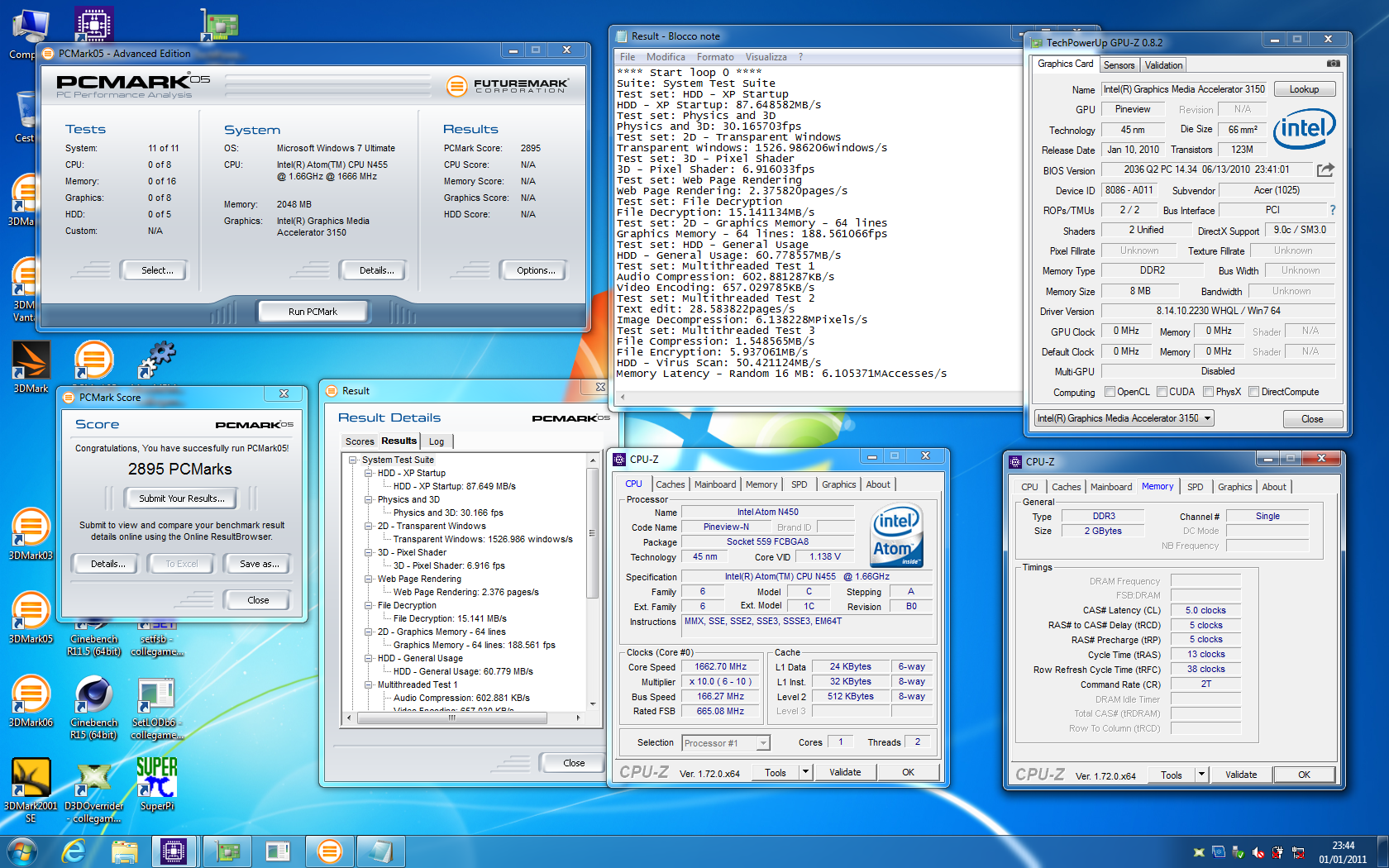The width and height of the screenshot is (1389, 868).
Task: Click Close button in GPU-Z
Action: [1312, 419]
